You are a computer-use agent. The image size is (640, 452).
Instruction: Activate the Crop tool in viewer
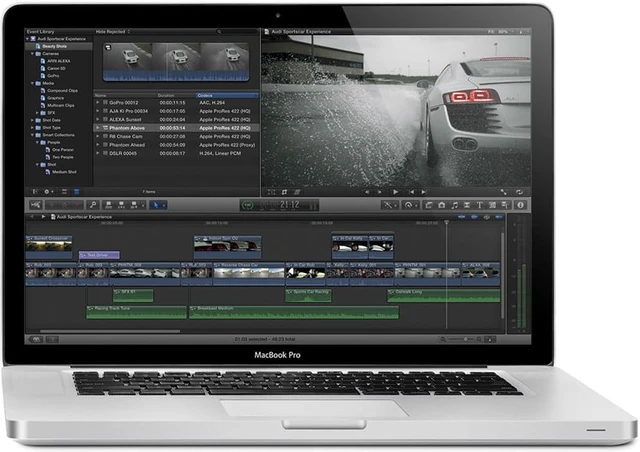[x=284, y=192]
